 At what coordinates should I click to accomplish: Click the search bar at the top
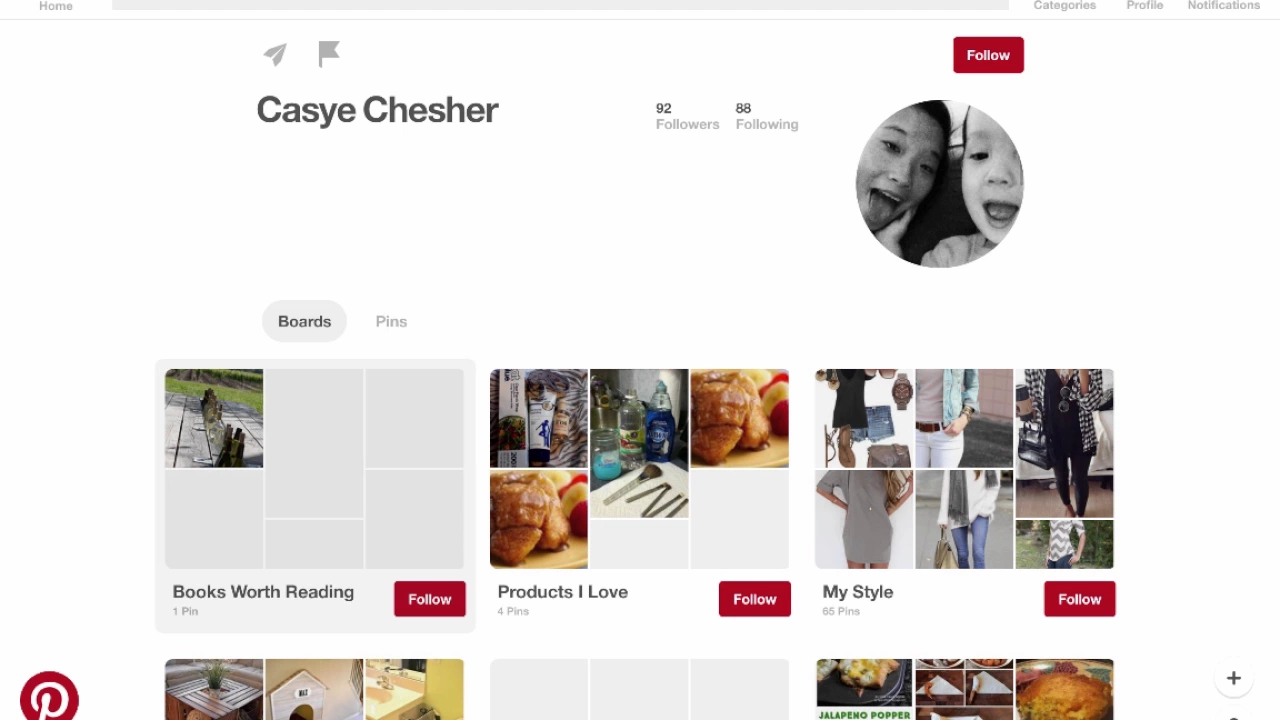(x=560, y=5)
